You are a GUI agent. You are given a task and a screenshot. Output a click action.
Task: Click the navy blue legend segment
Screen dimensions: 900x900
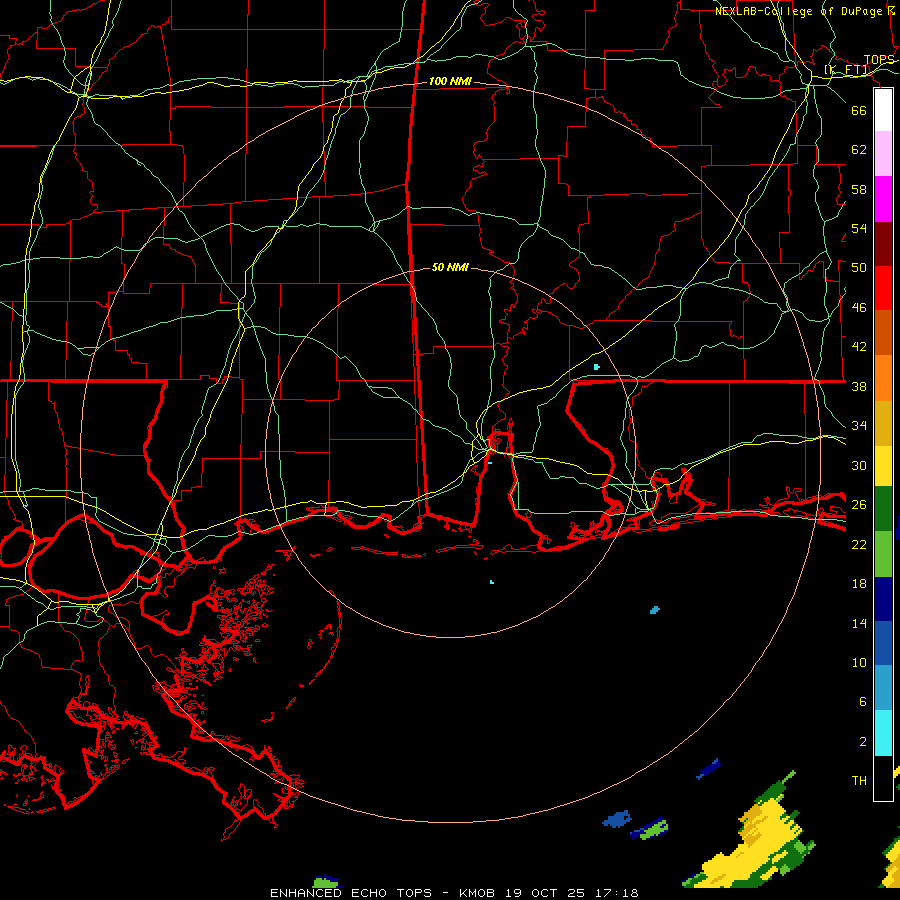coord(883,599)
